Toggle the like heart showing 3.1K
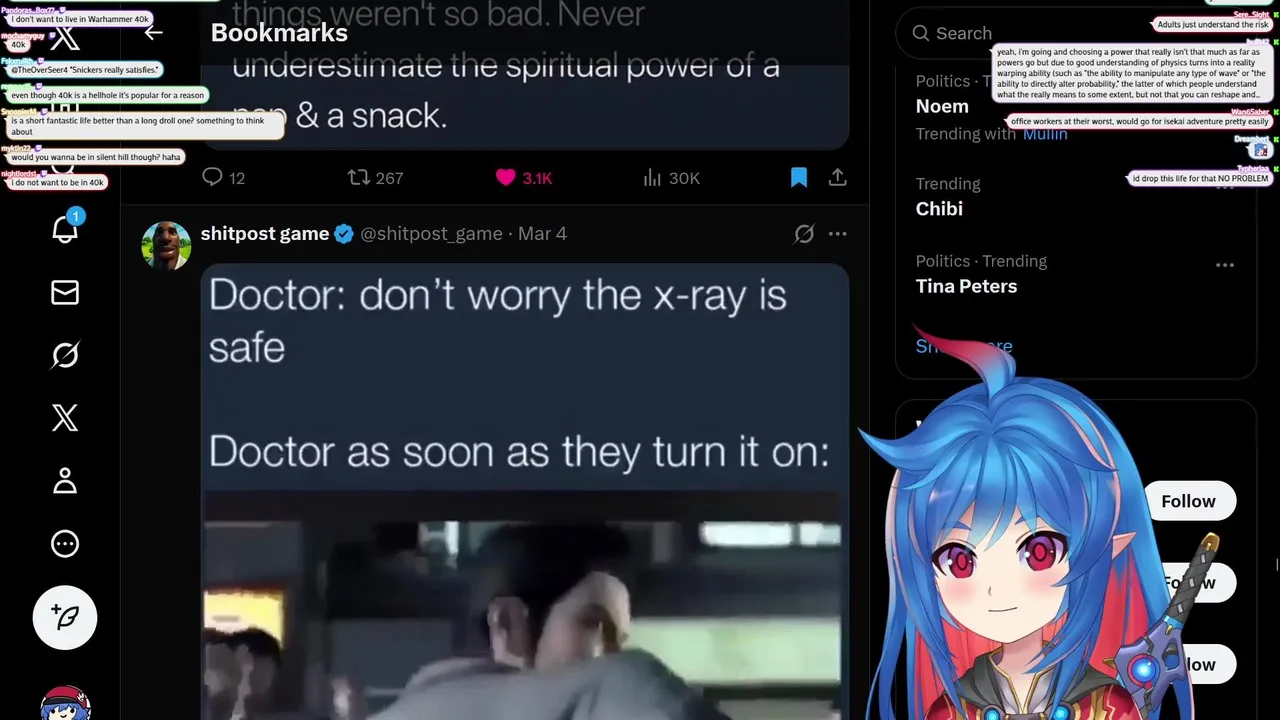Image resolution: width=1280 pixels, height=720 pixels. click(x=524, y=178)
